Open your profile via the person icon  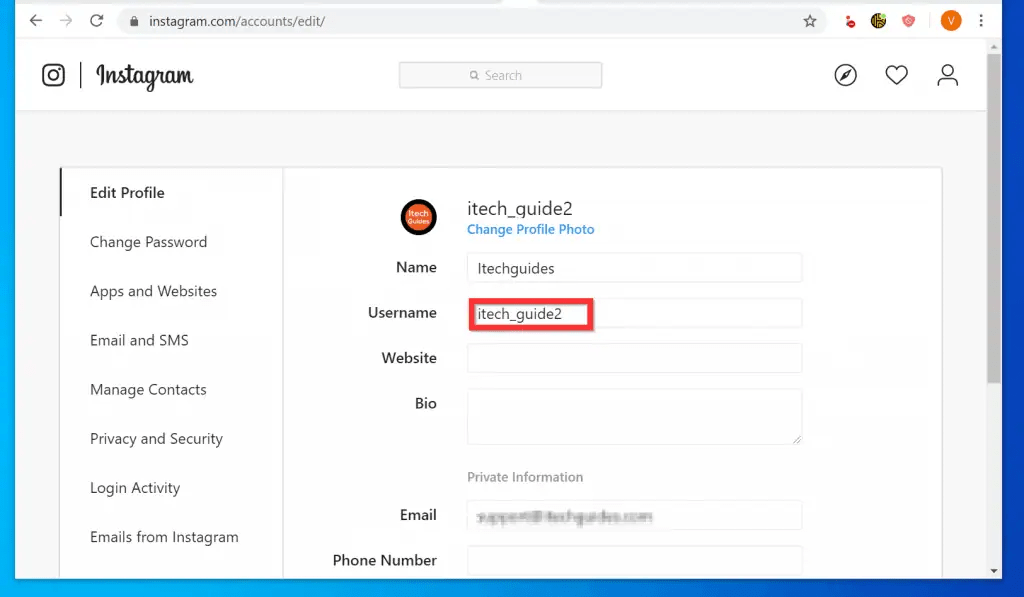[x=947, y=74]
